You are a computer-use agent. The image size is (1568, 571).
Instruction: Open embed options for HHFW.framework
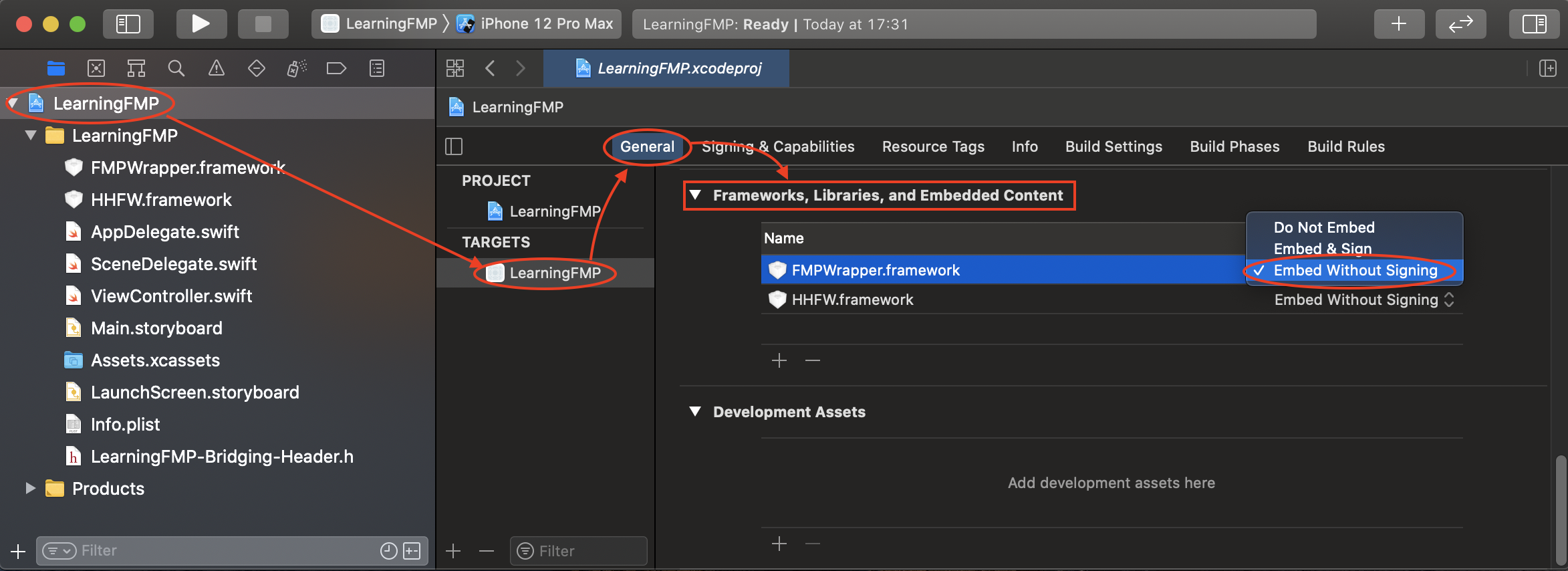1364,300
